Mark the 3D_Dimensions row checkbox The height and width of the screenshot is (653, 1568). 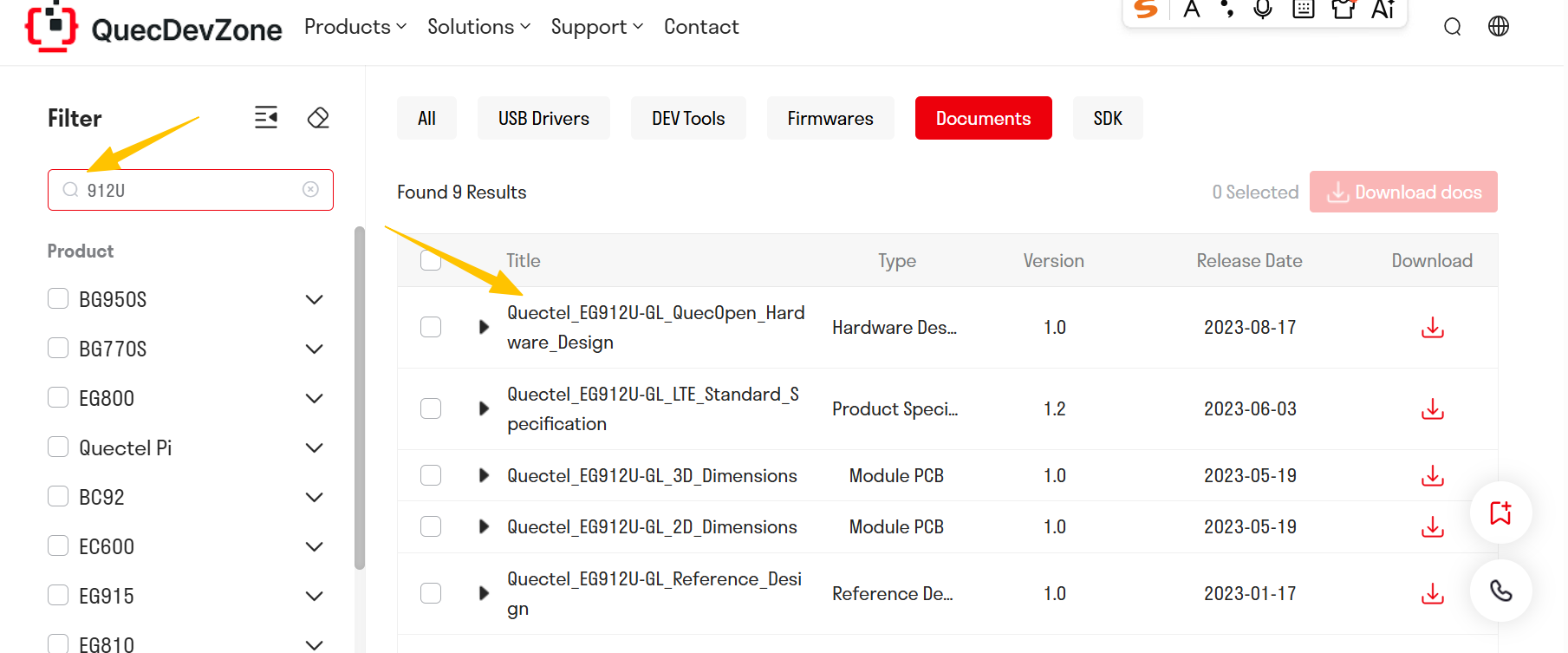click(431, 475)
